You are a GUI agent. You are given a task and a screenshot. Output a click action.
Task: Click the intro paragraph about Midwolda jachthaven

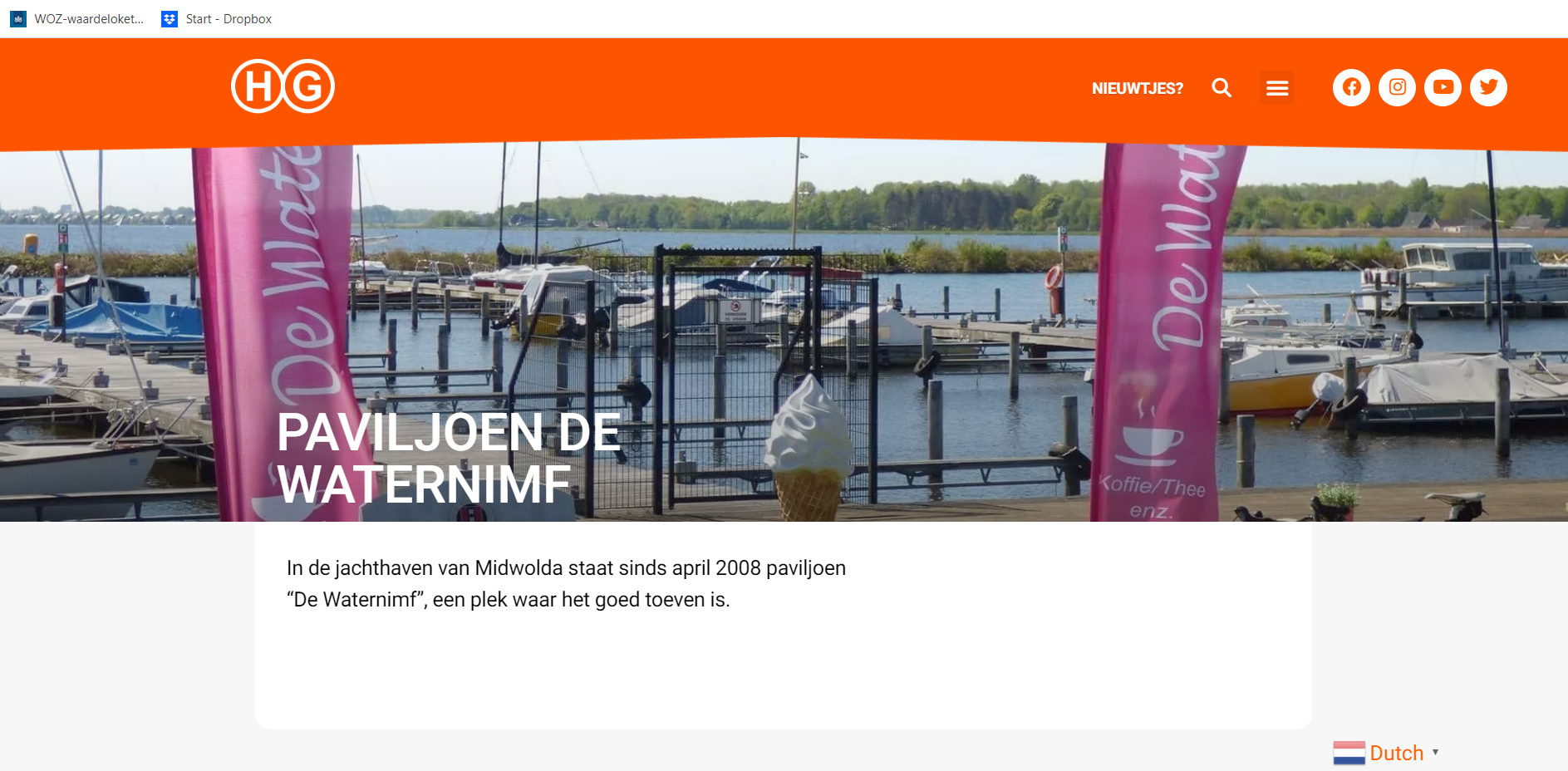point(566,583)
